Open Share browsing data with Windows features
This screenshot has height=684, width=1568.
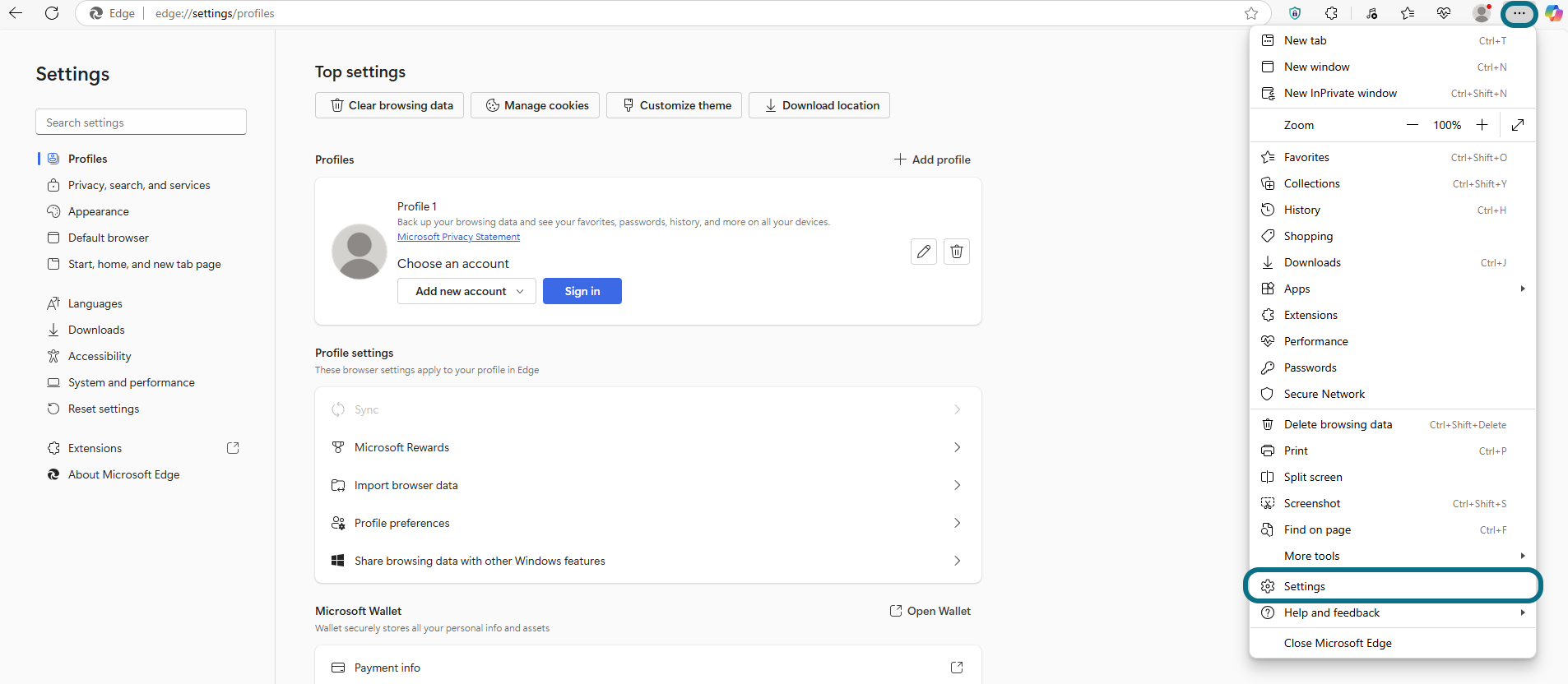[x=648, y=561]
